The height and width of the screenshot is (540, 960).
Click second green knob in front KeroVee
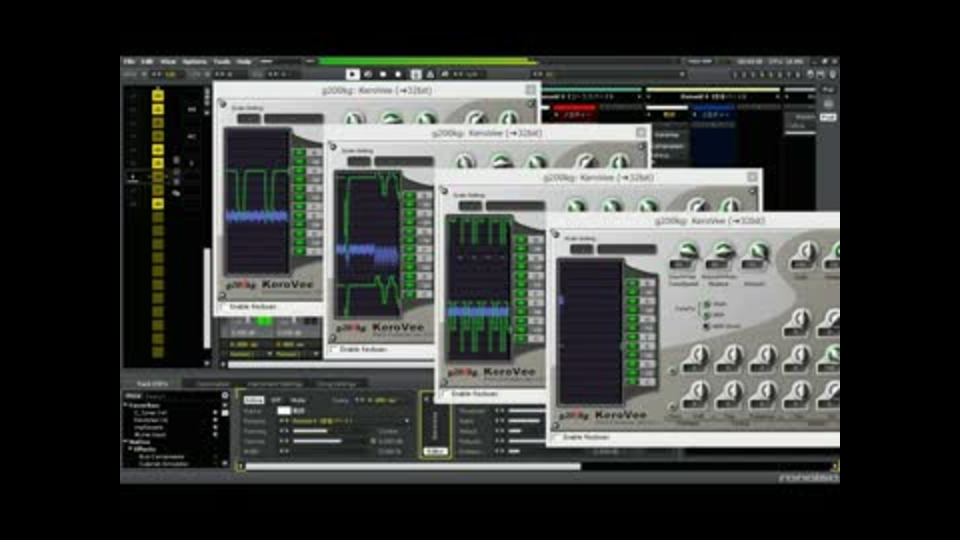coord(722,251)
